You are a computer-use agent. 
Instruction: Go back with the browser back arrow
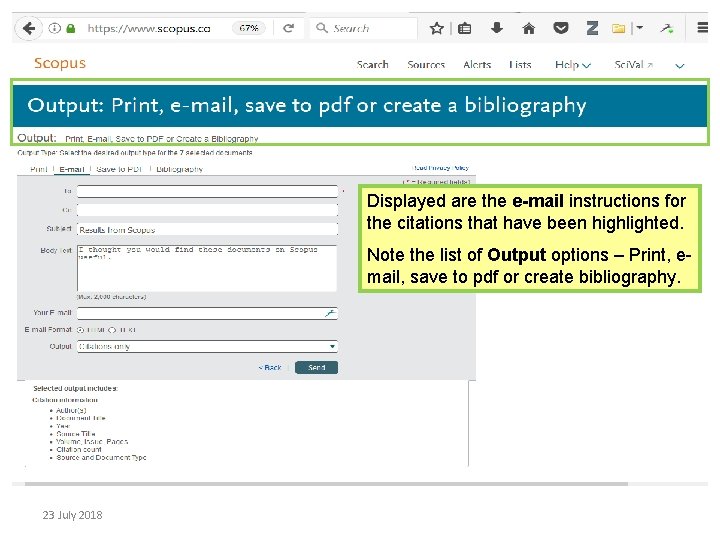click(x=29, y=28)
